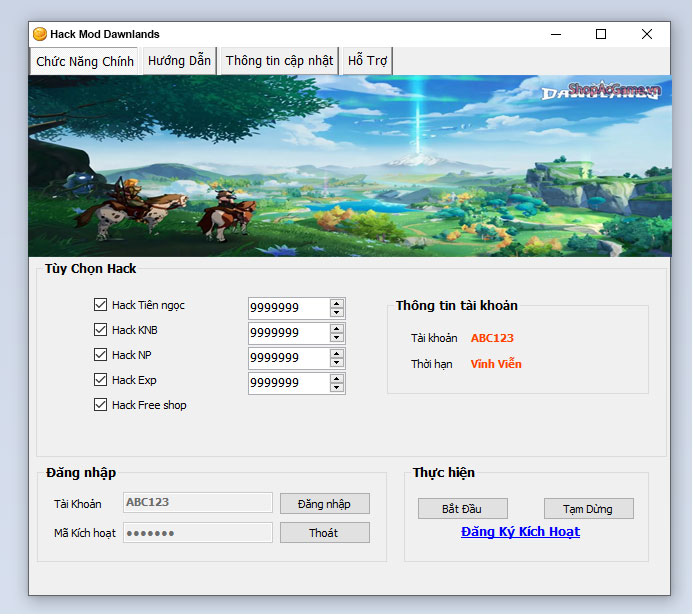Click the Thoát button
Screen dimensions: 693x616
(x=325, y=533)
